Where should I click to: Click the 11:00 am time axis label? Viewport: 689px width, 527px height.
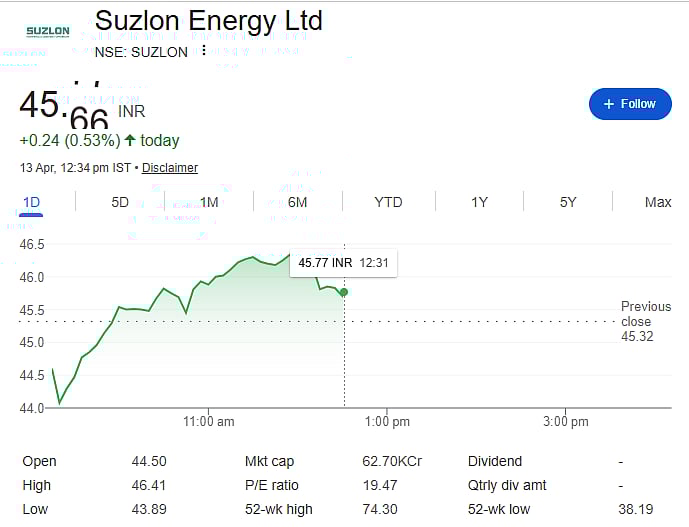209,422
